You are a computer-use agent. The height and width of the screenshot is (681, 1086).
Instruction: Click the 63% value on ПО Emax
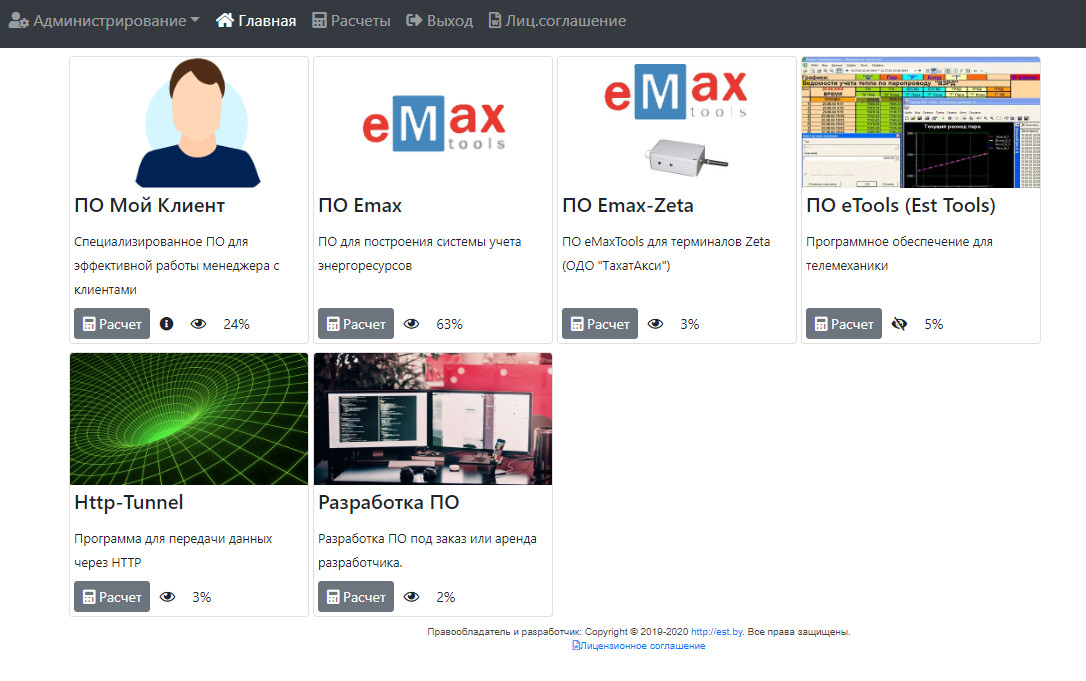[449, 324]
